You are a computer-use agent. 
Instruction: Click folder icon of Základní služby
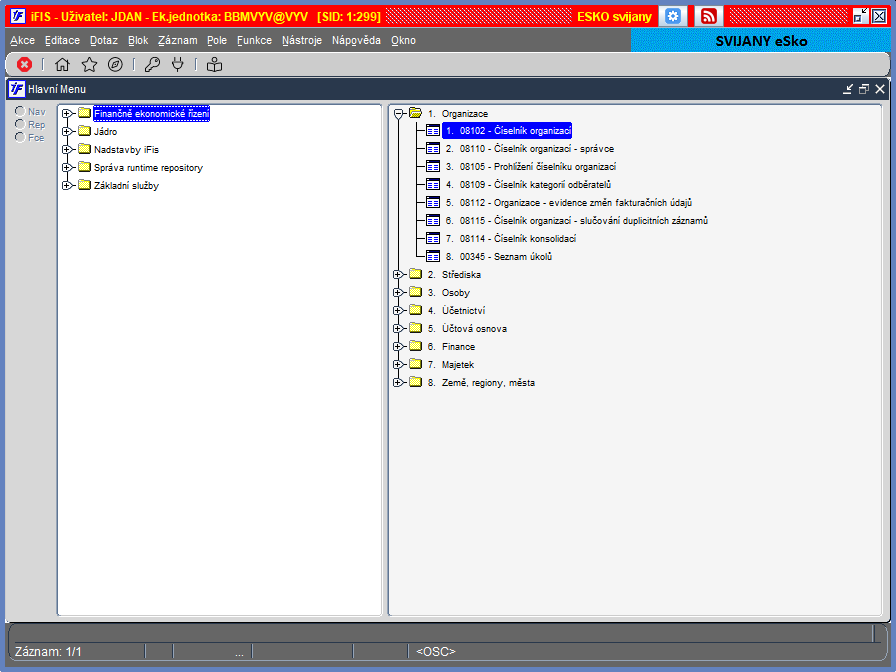point(85,185)
